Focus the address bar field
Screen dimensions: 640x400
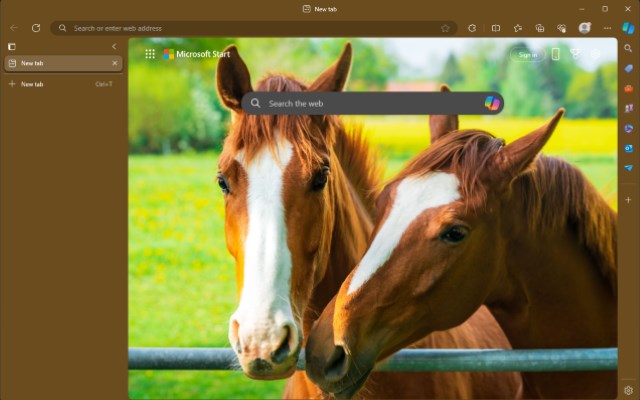point(253,28)
